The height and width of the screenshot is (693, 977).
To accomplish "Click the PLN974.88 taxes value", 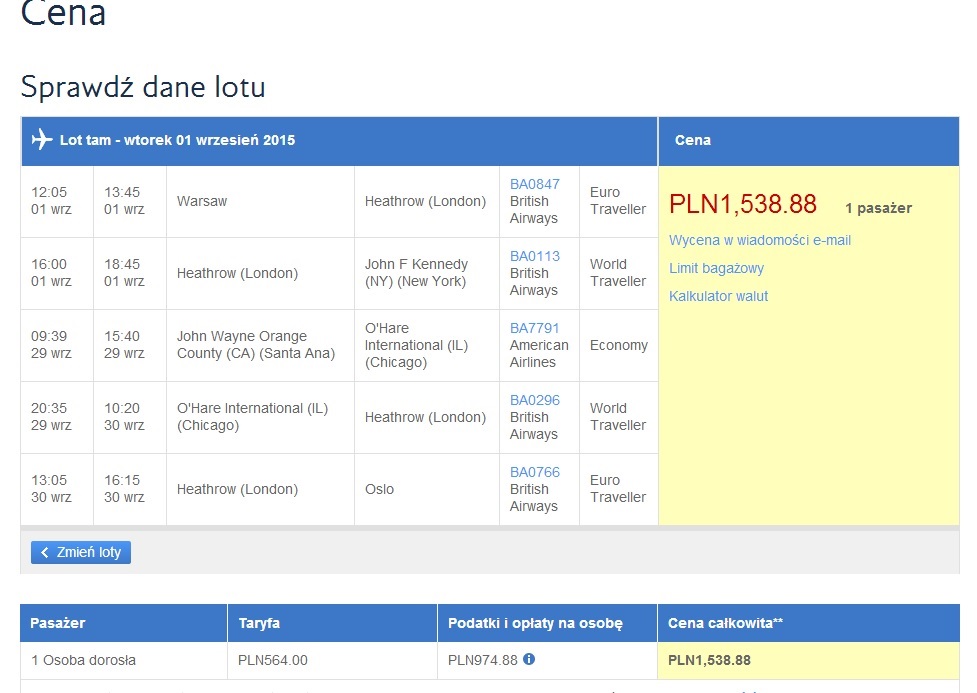I will point(483,660).
